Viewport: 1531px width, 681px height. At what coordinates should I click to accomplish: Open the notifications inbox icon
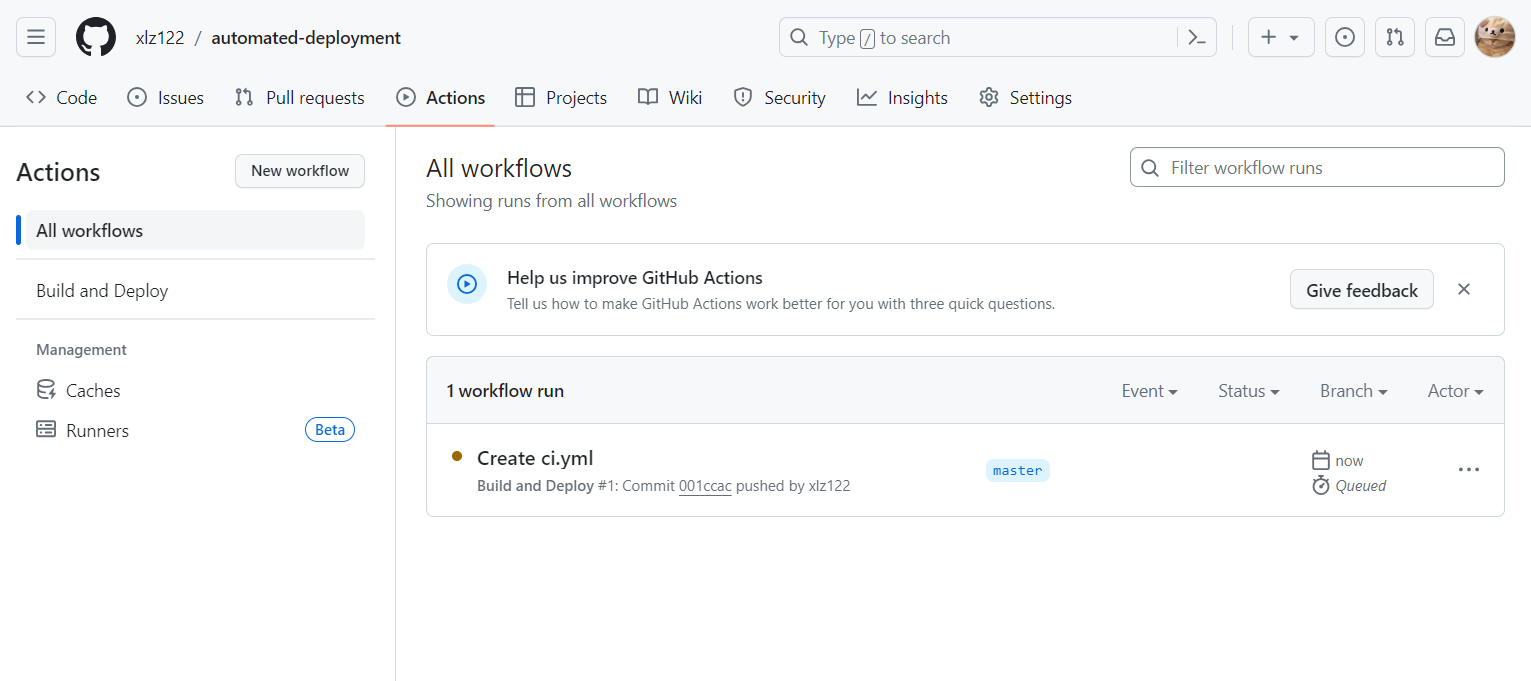click(1445, 37)
